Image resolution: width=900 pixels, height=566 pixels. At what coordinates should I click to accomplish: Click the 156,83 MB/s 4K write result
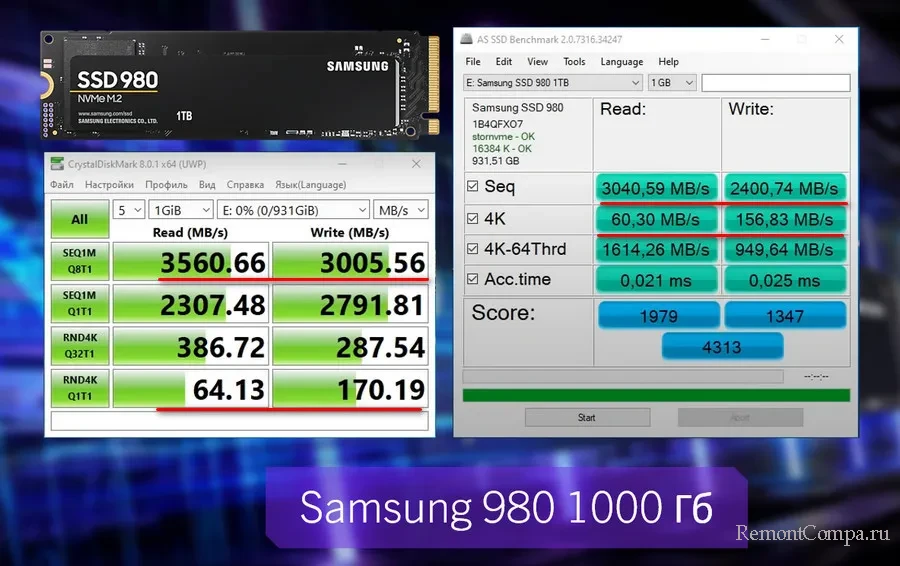pos(785,219)
